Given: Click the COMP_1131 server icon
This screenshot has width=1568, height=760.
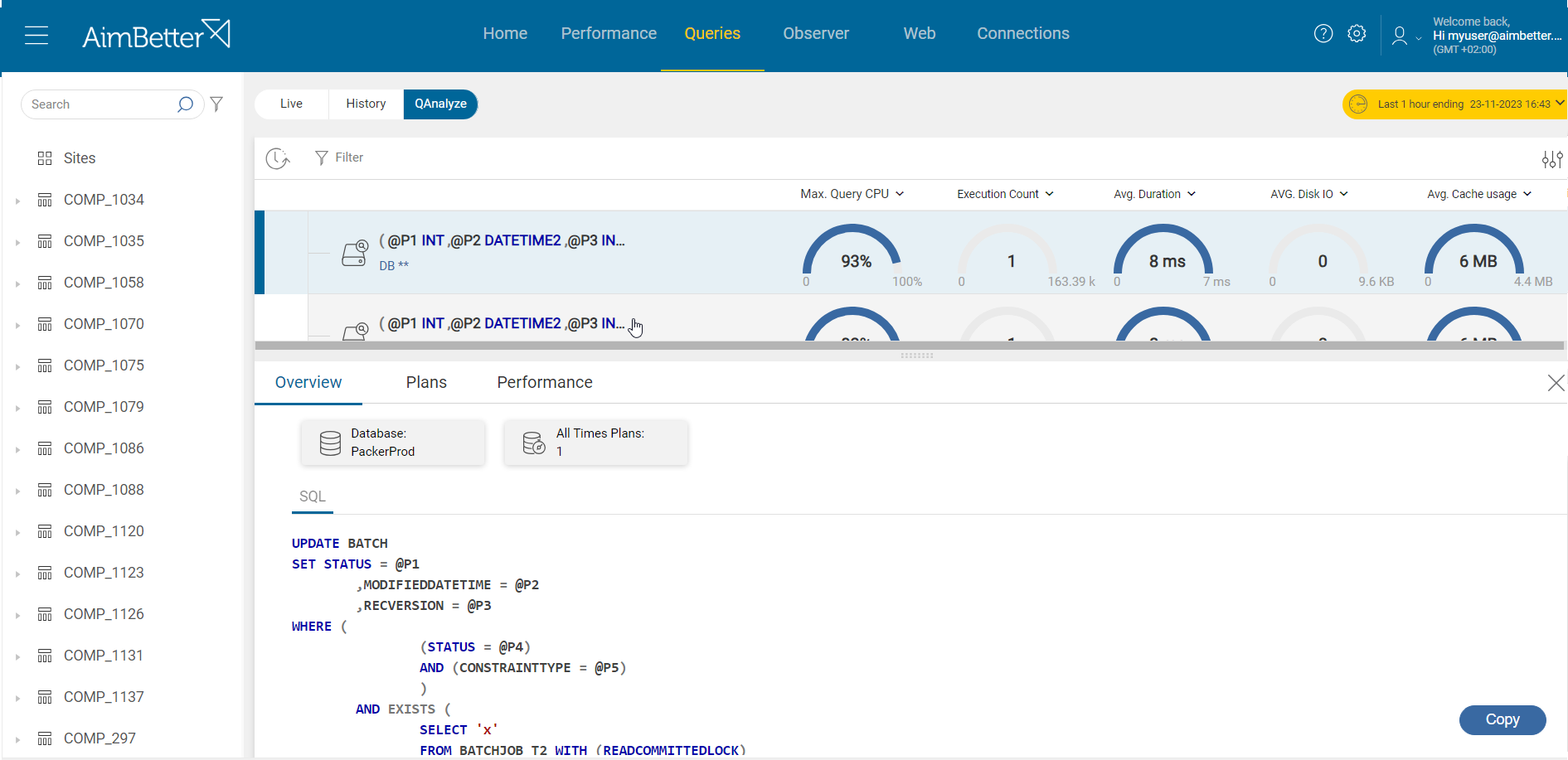Looking at the screenshot, I should point(45,656).
